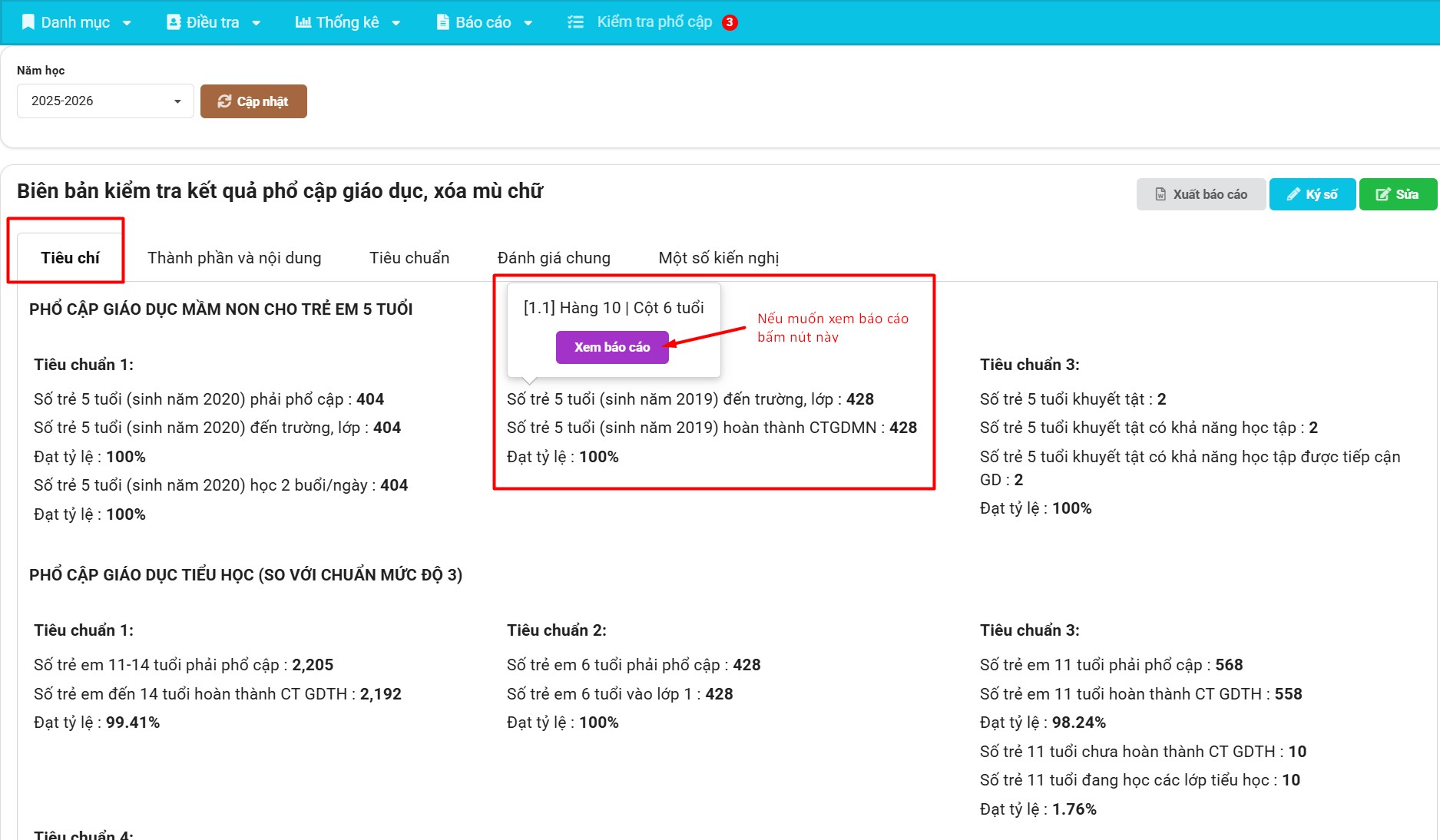Viewport: 1440px width, 840px height.
Task: Click the Thống kê bar chart icon
Action: tap(303, 22)
